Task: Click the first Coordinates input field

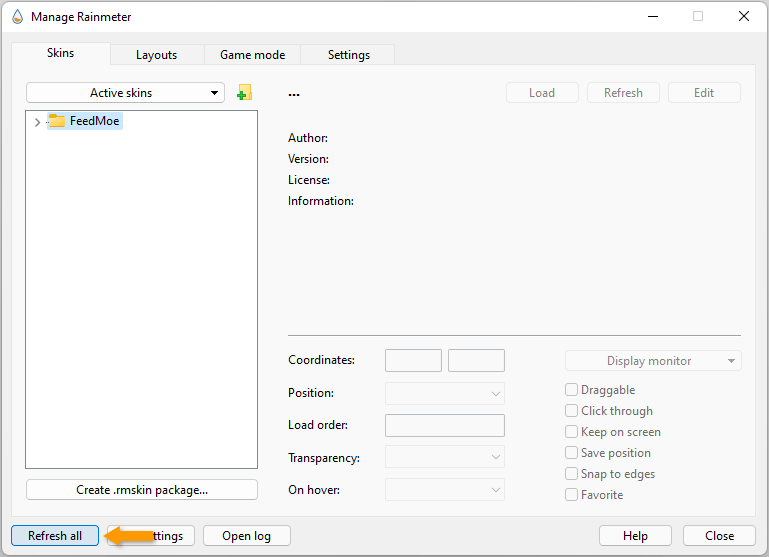Action: [x=413, y=360]
